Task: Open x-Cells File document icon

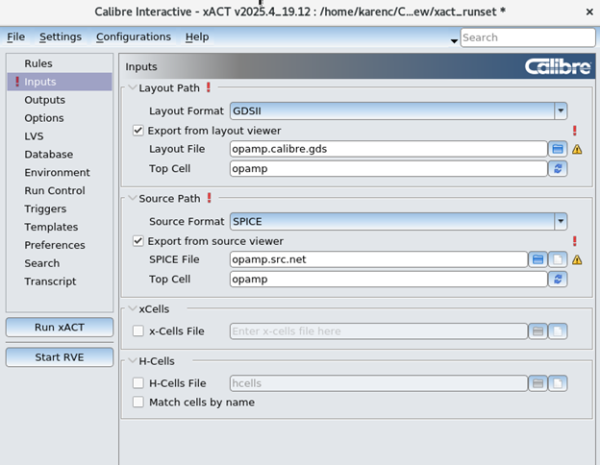Action: click(558, 331)
